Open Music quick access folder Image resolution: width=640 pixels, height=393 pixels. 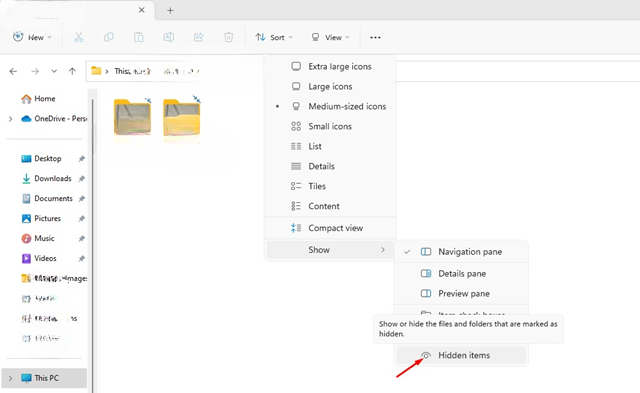coord(38,238)
